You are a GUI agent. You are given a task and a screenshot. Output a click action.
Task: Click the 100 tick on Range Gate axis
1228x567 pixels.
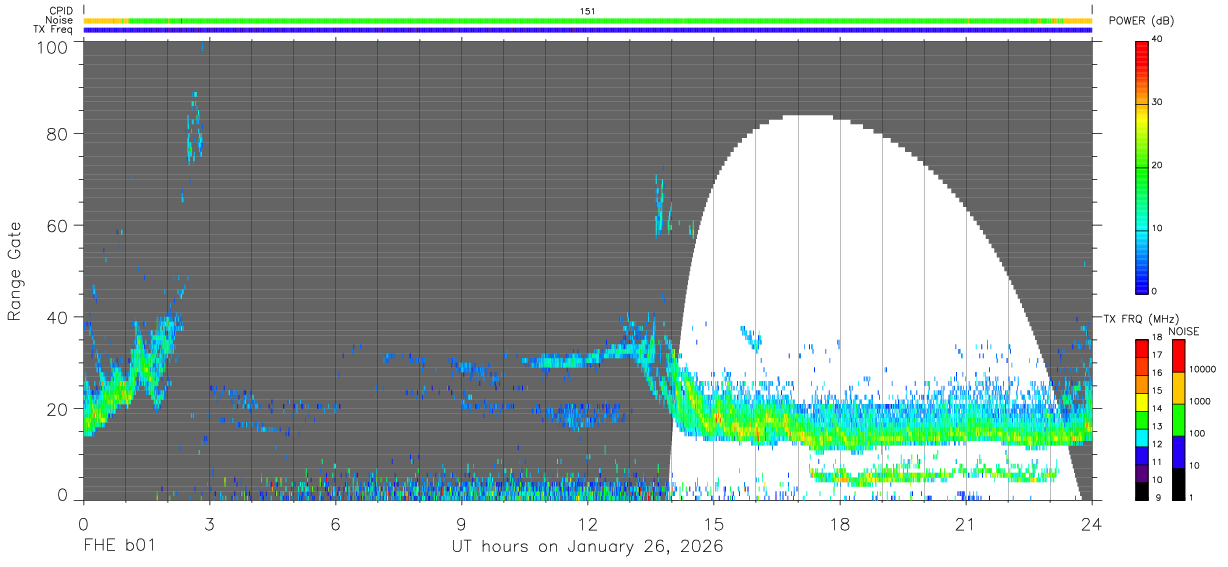(52, 46)
